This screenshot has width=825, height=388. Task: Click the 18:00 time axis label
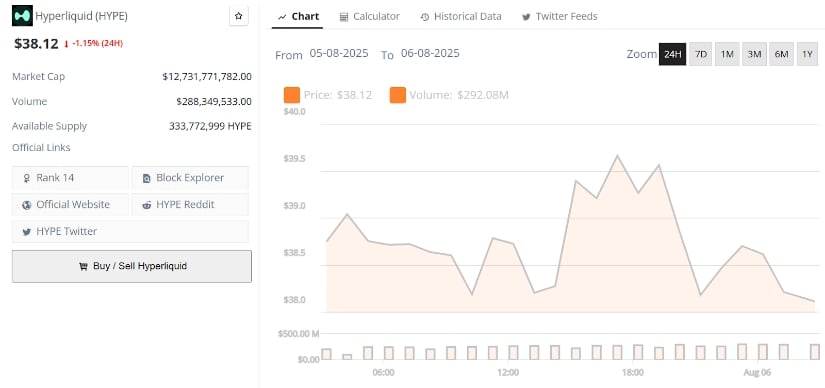[x=632, y=373]
